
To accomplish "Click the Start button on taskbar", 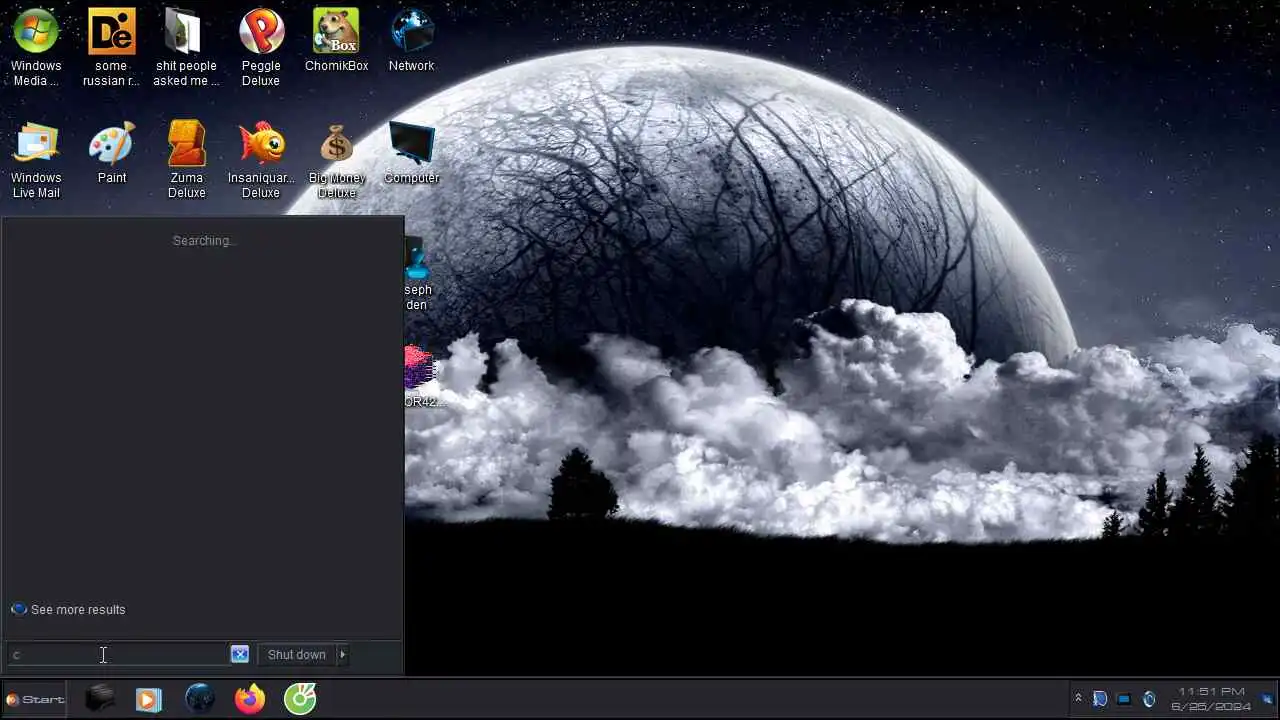I will click(x=34, y=699).
